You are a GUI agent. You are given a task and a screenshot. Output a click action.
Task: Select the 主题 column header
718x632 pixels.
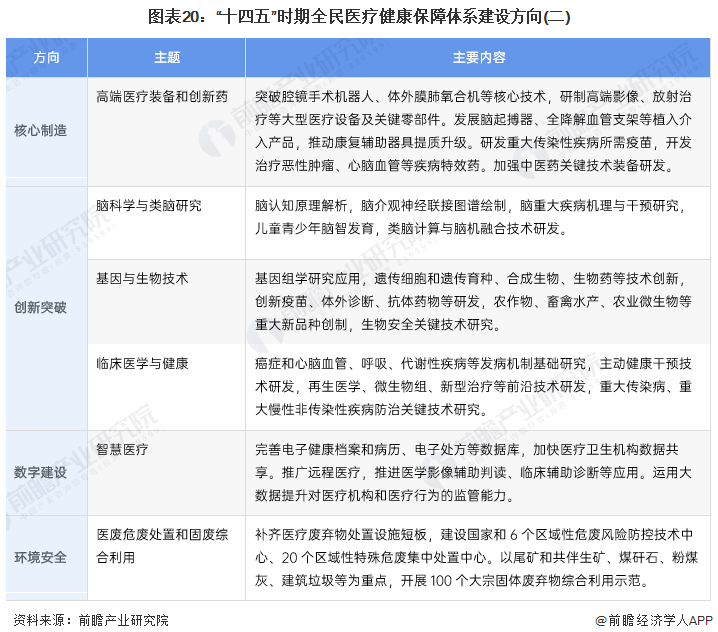click(167, 58)
